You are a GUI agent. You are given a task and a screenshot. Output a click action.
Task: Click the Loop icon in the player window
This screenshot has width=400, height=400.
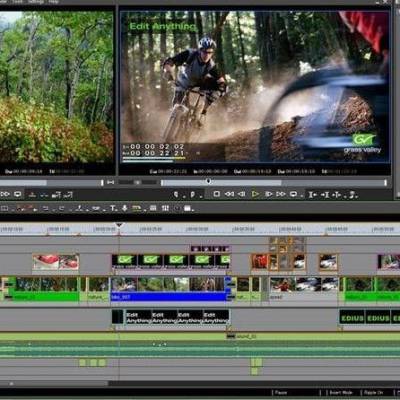(x=17, y=194)
